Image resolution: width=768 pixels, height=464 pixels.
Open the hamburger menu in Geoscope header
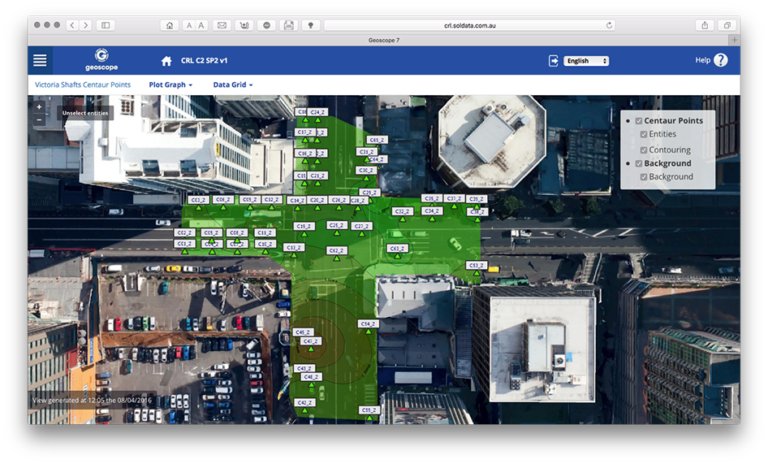40,60
